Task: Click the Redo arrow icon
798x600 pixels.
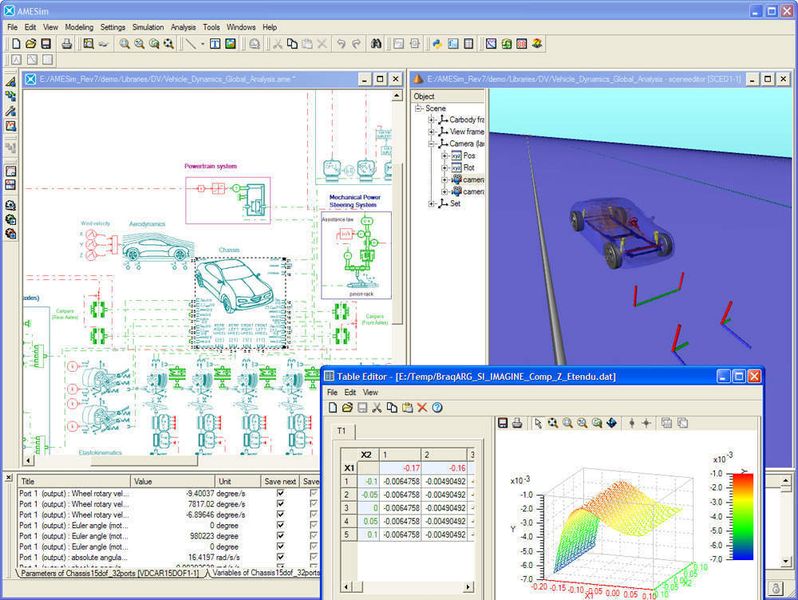Action: pos(356,44)
